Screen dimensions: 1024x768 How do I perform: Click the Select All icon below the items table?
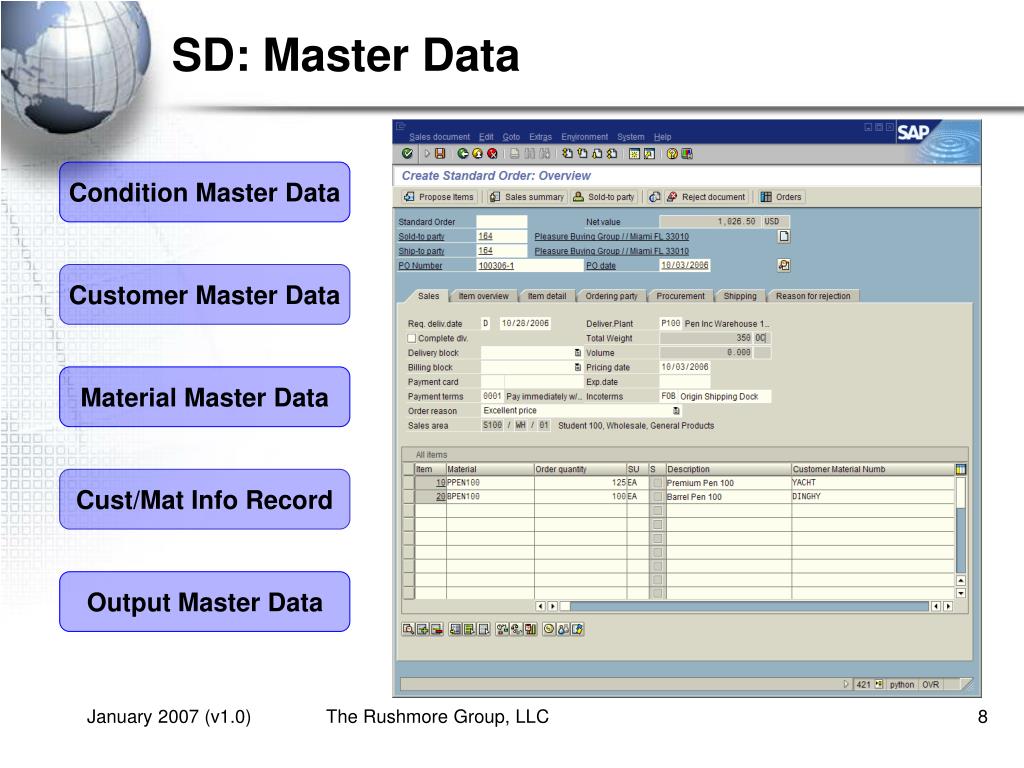[470, 629]
